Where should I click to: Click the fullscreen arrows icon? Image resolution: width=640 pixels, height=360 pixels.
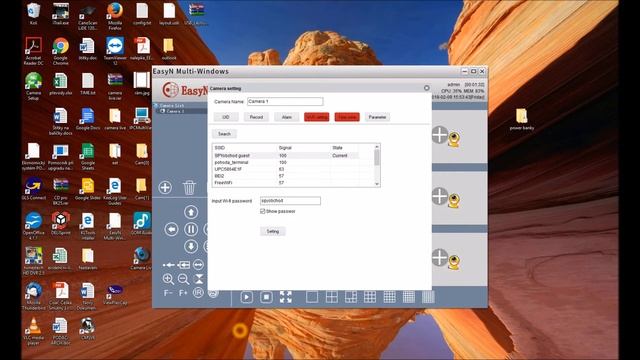click(x=286, y=297)
